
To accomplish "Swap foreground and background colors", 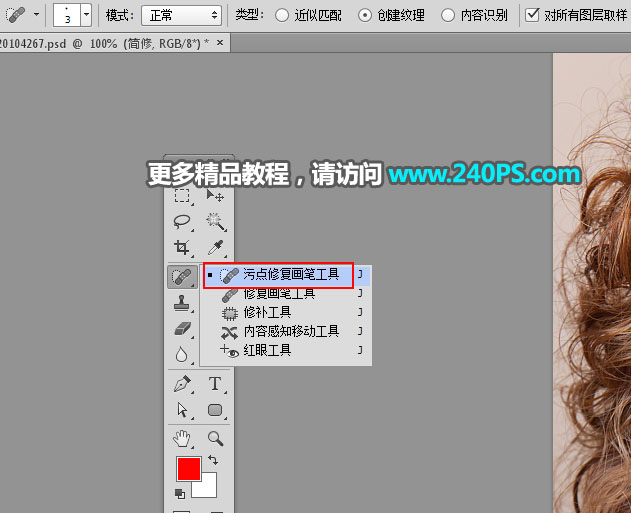I will pos(213,460).
